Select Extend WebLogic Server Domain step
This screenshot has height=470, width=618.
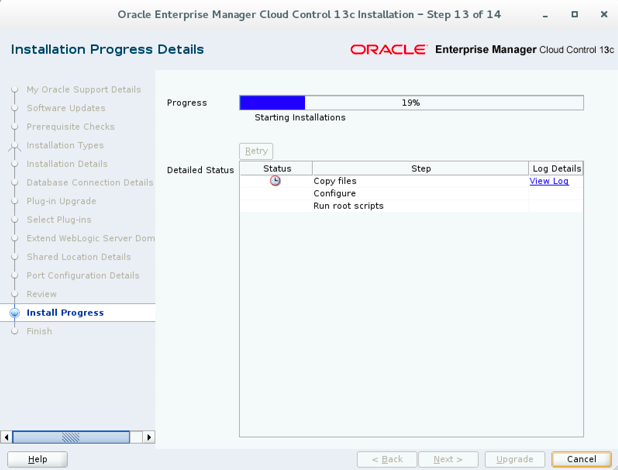[91, 238]
